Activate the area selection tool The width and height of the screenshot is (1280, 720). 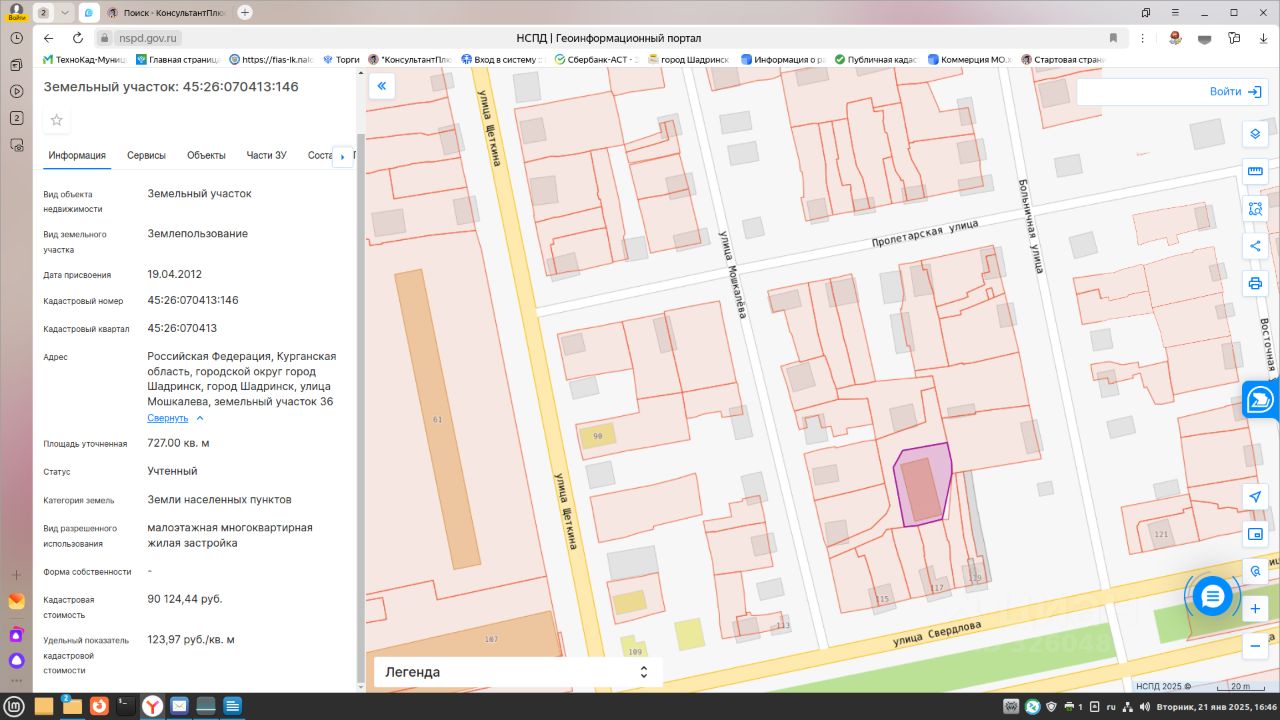[x=1255, y=209]
